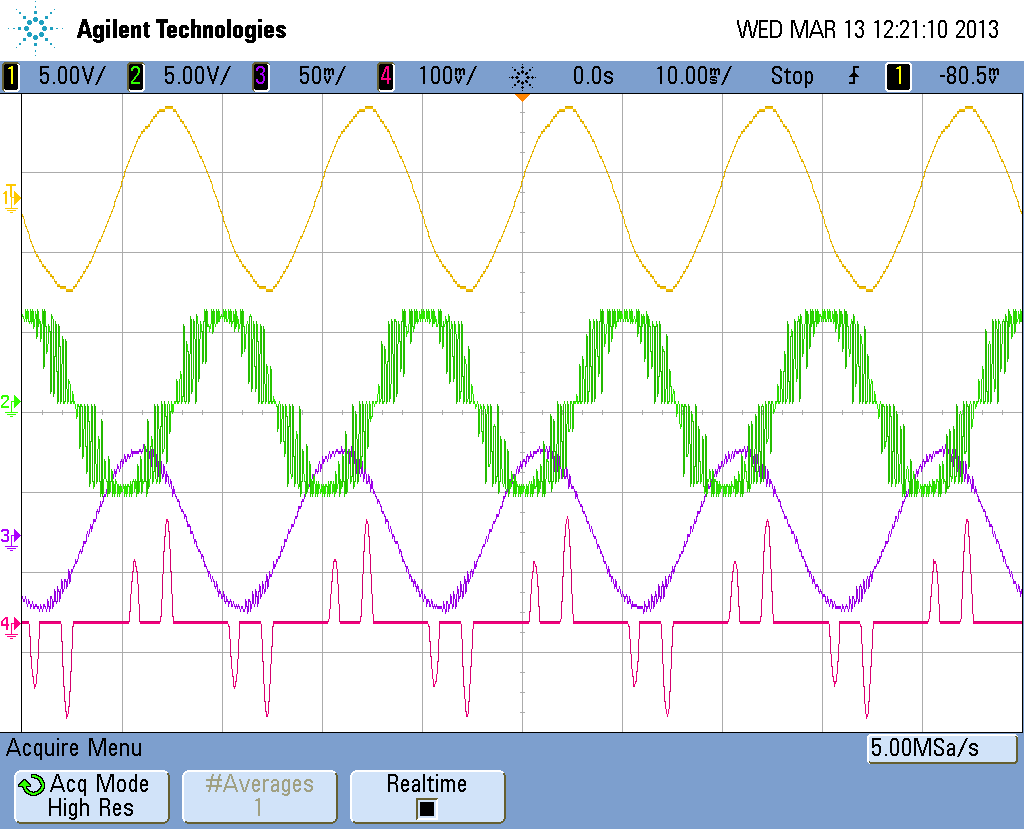Click channel 2 scale 5.00V/

197,76
